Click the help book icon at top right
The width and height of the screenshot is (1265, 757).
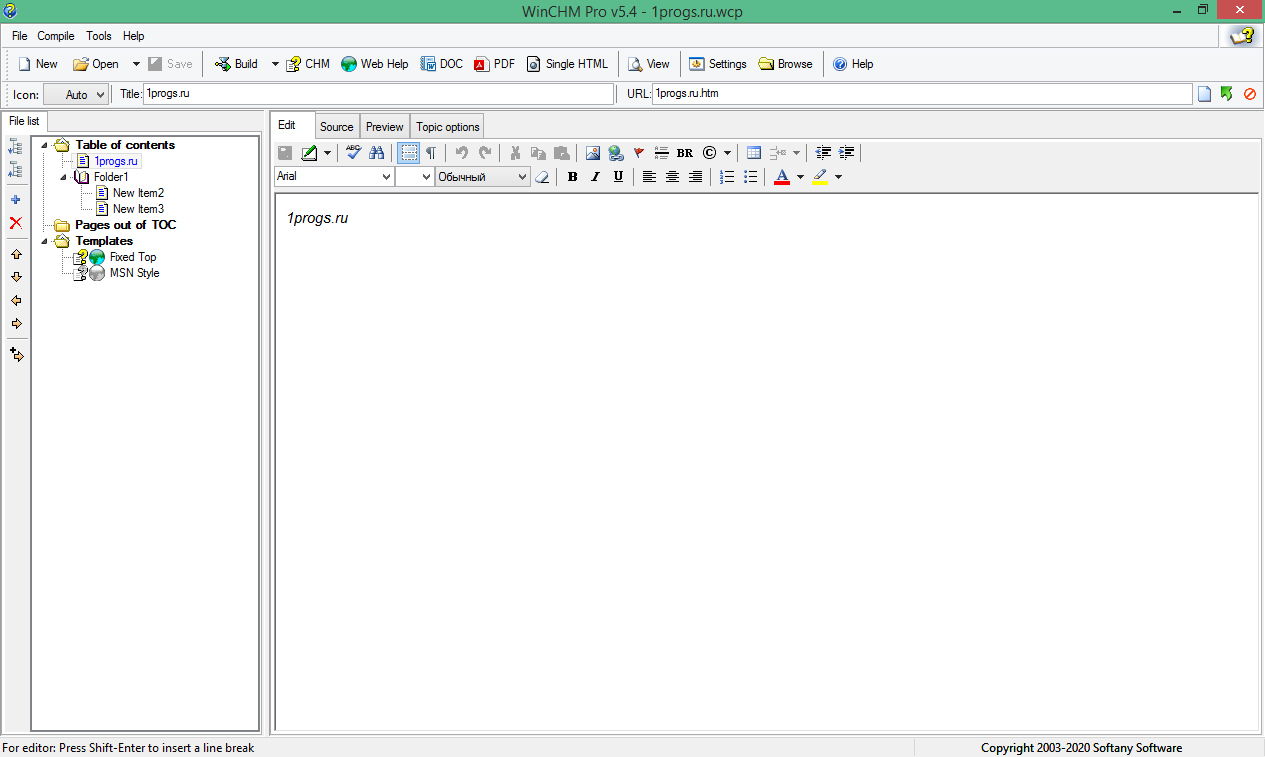click(1242, 36)
